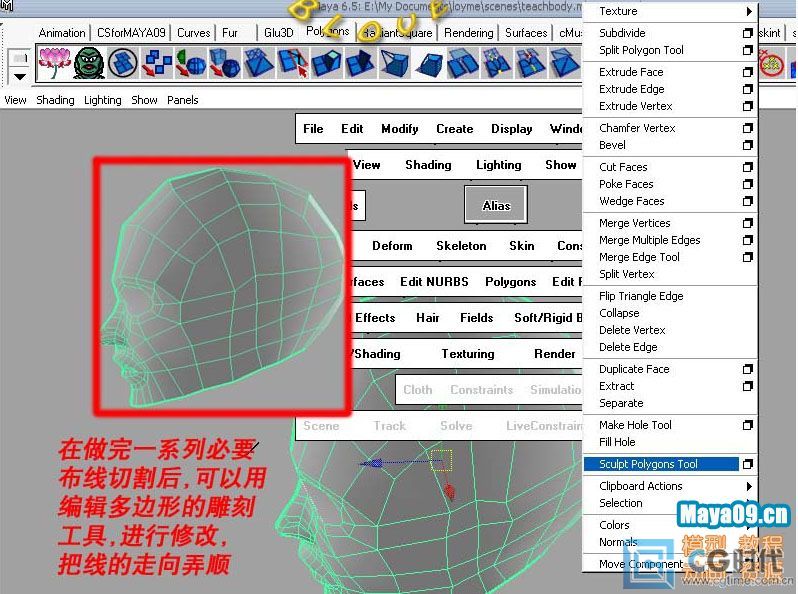Click hotbox Modify menu
Image resolution: width=798 pixels, height=594 pixels.
point(400,129)
